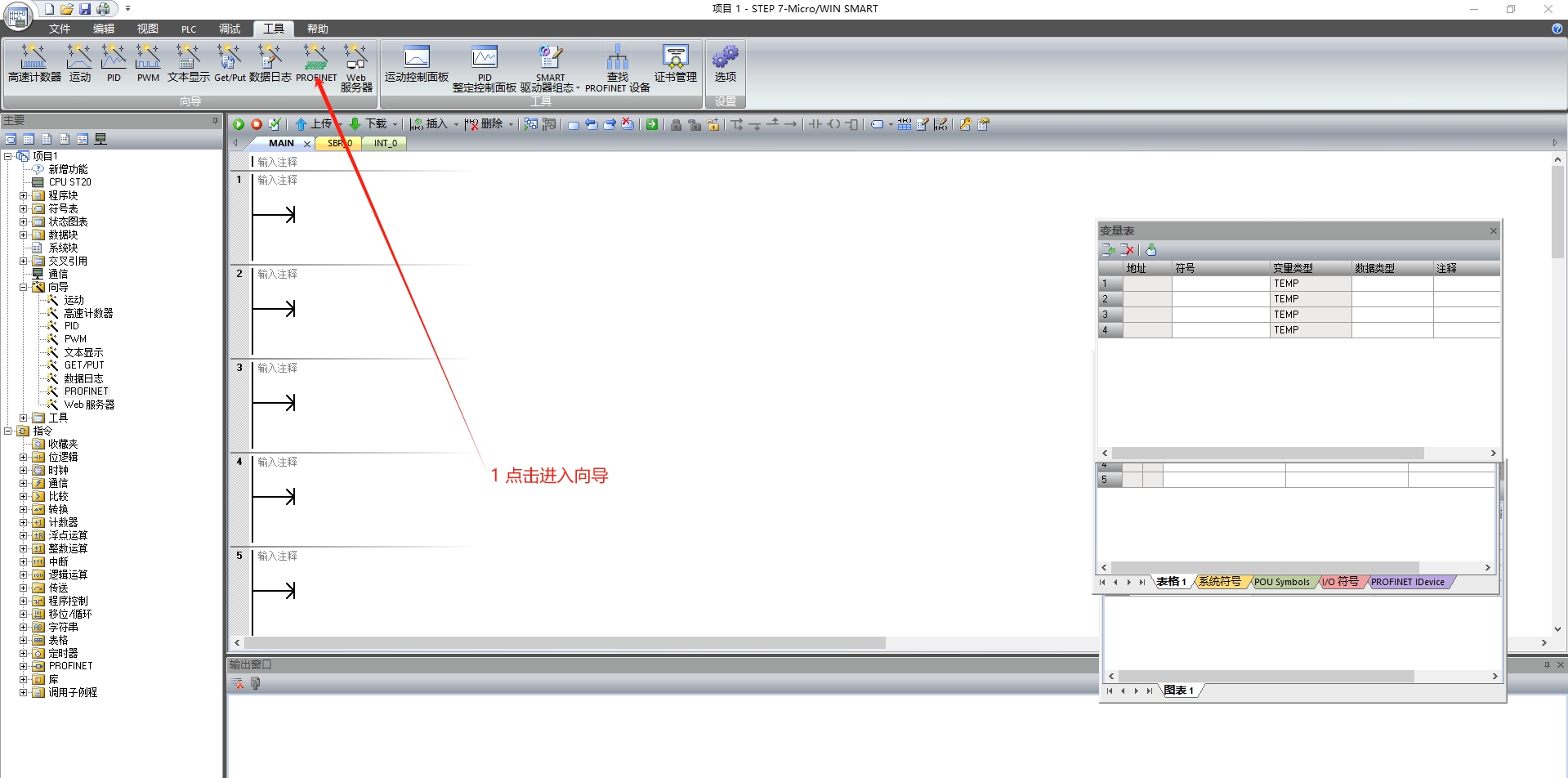Open the 高速计数器 wizard
Screen dimensions: 1568x778
click(x=34, y=63)
